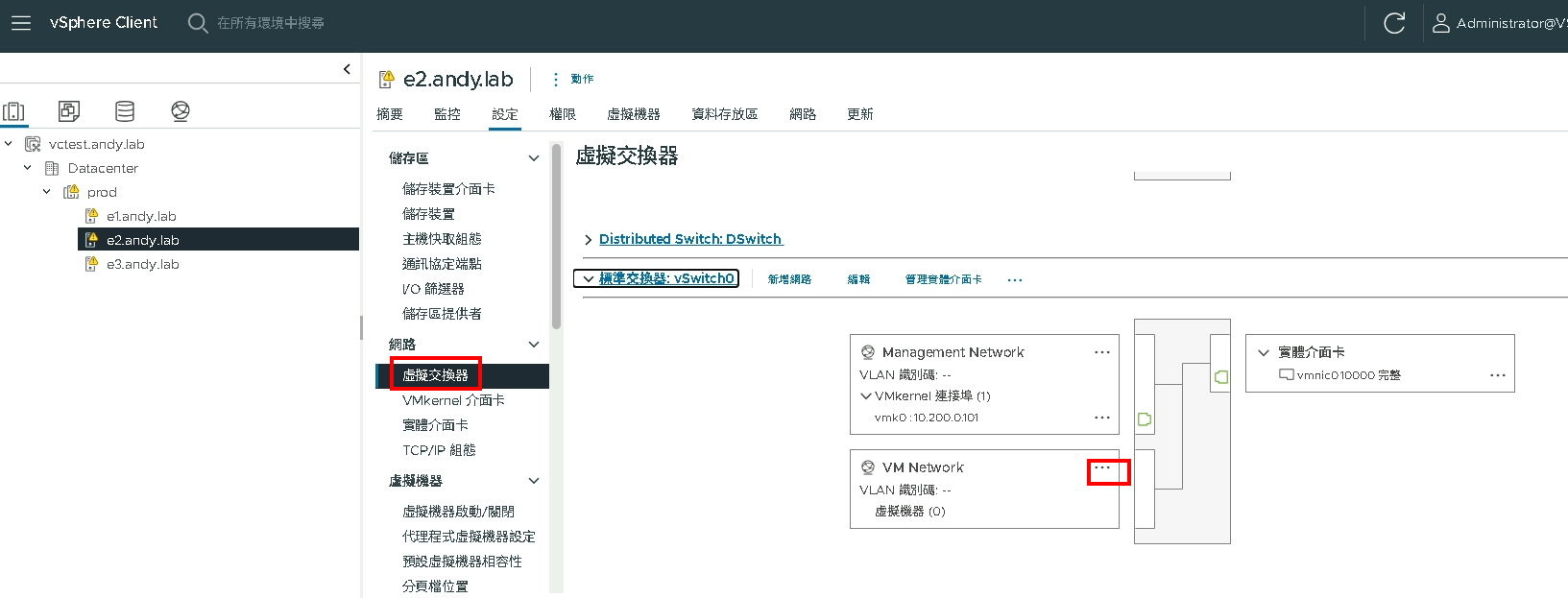Viewport: 1568px width, 598px height.
Task: Open the 虛擬機器 tab
Action: click(x=634, y=114)
